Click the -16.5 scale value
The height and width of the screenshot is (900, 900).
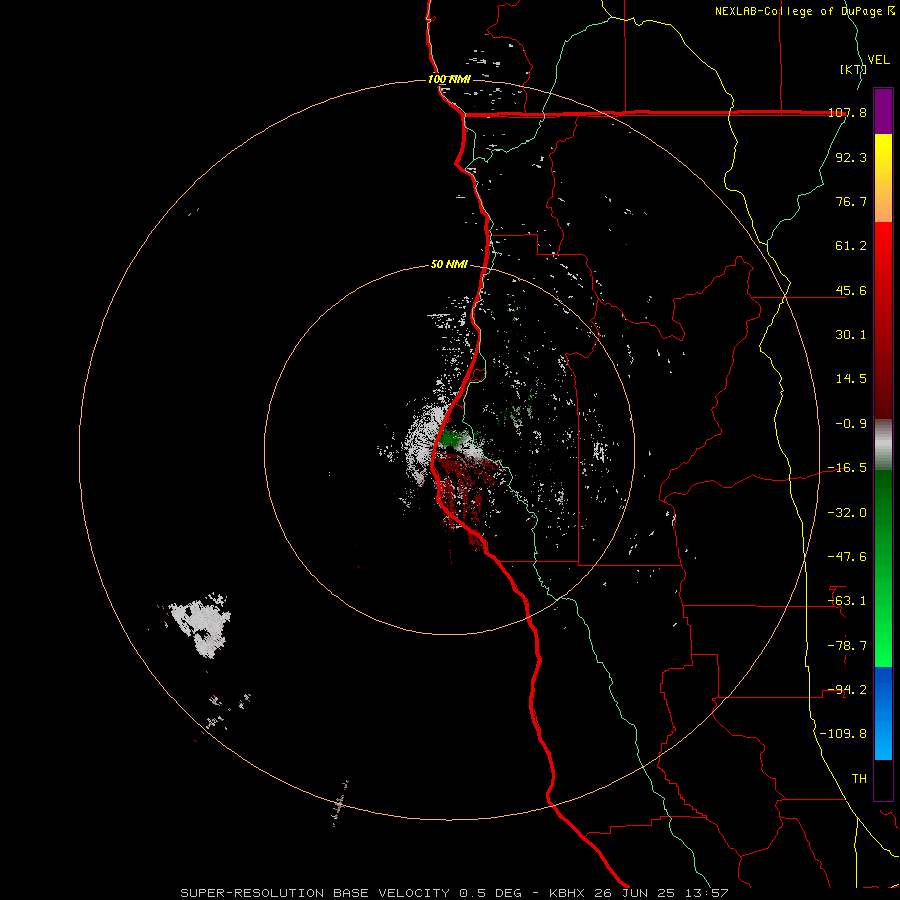click(847, 468)
